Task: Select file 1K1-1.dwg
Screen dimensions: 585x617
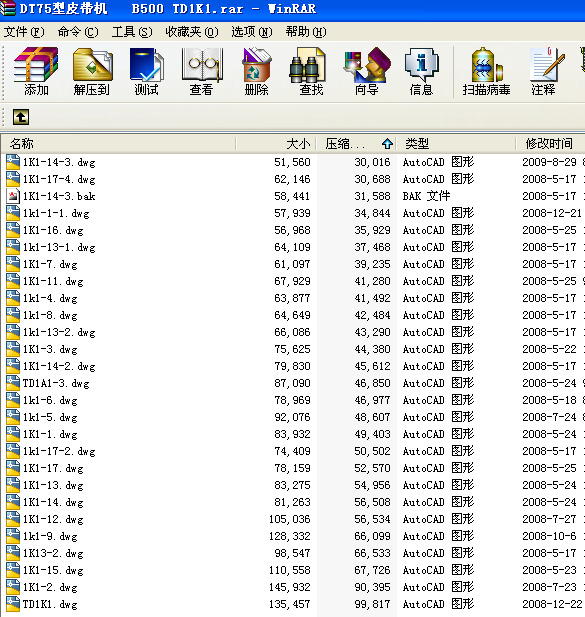Action: point(50,434)
